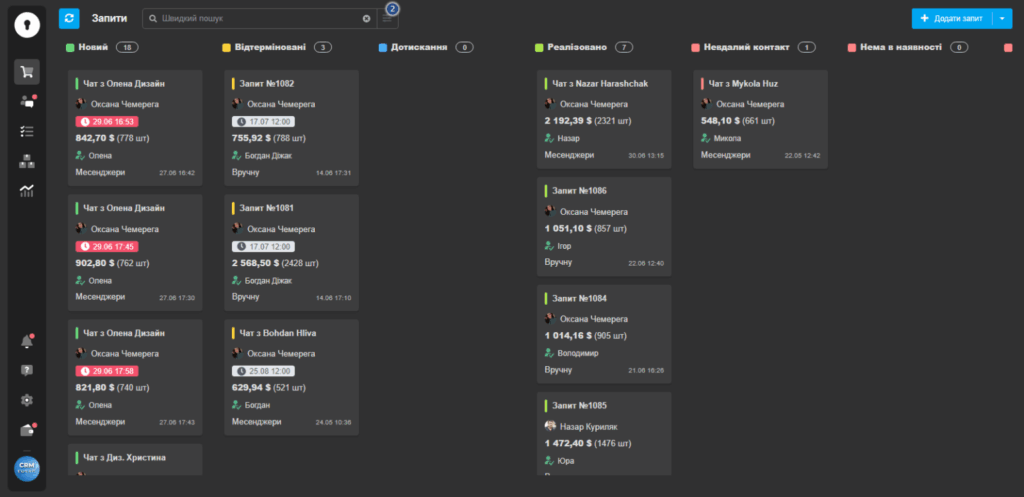Open the settings gear in sidebar

[27, 400]
